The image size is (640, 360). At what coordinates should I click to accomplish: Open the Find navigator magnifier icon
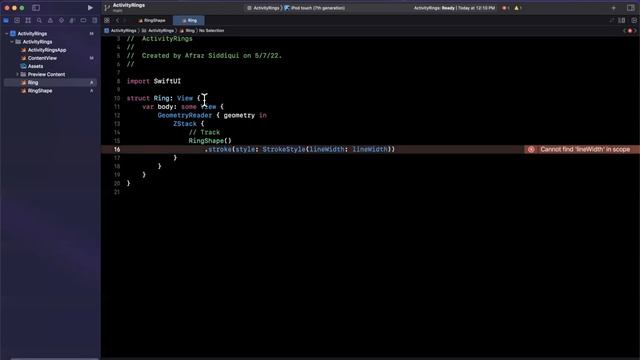tap(39, 20)
